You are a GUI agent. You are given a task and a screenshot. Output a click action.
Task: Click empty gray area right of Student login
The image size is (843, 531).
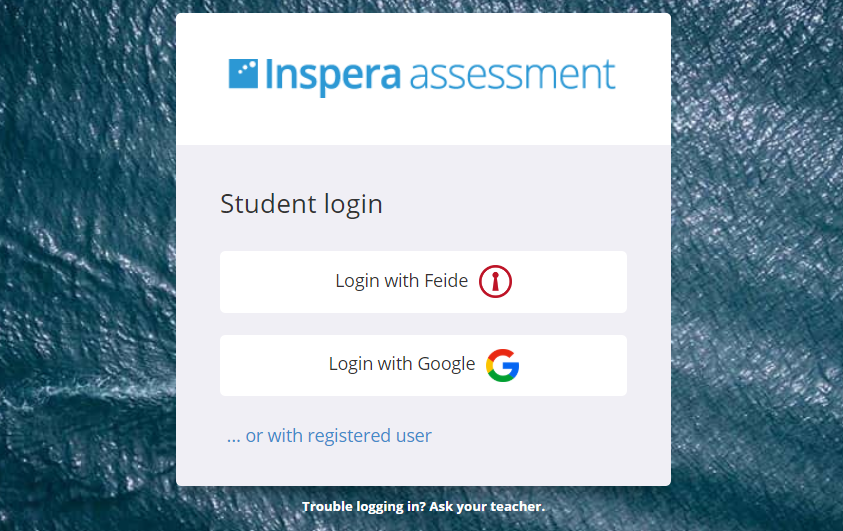[x=520, y=204]
